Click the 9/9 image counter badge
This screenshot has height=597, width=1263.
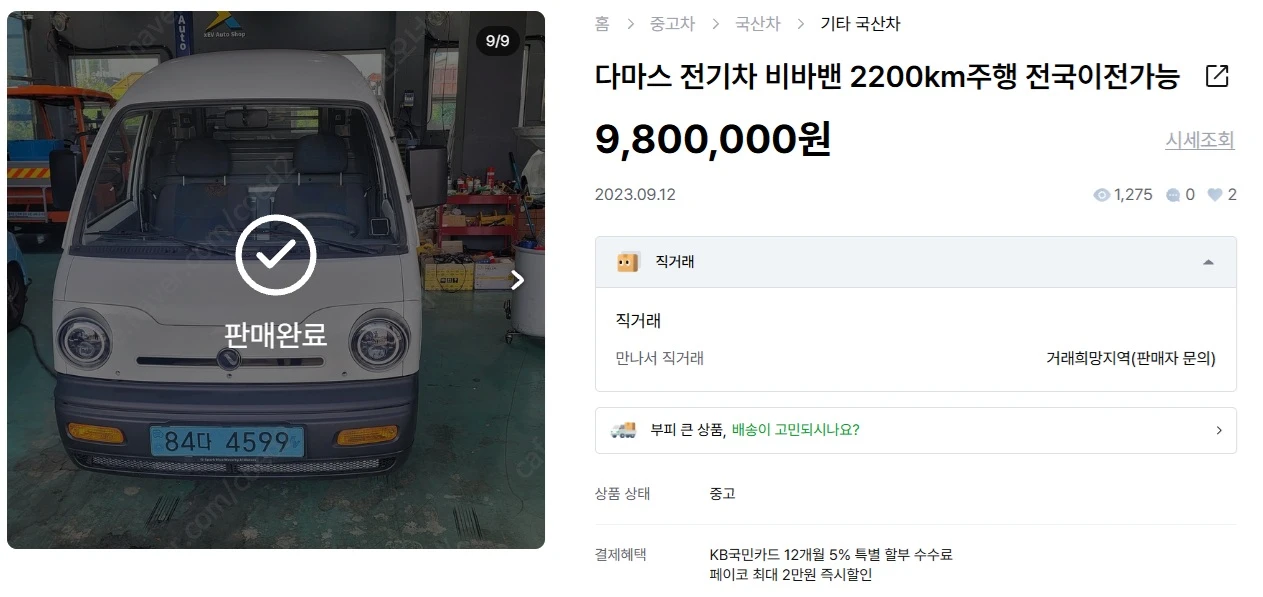point(497,41)
